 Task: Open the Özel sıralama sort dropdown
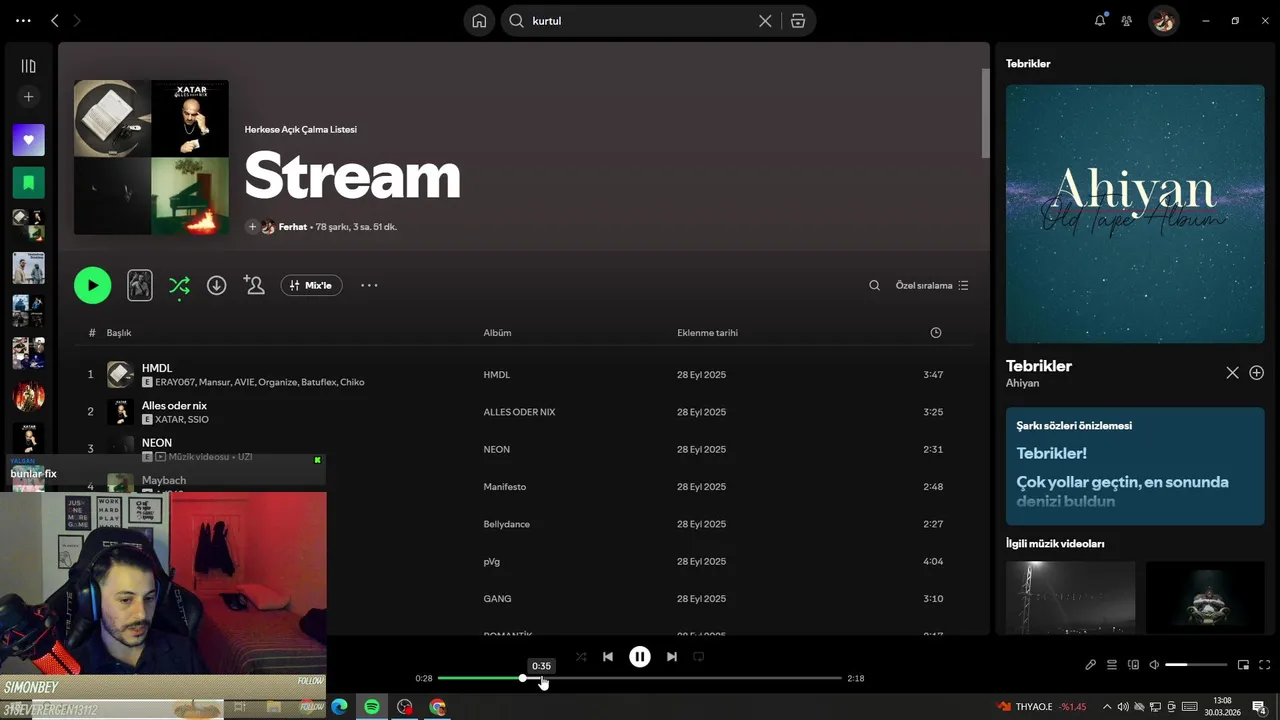[932, 285]
